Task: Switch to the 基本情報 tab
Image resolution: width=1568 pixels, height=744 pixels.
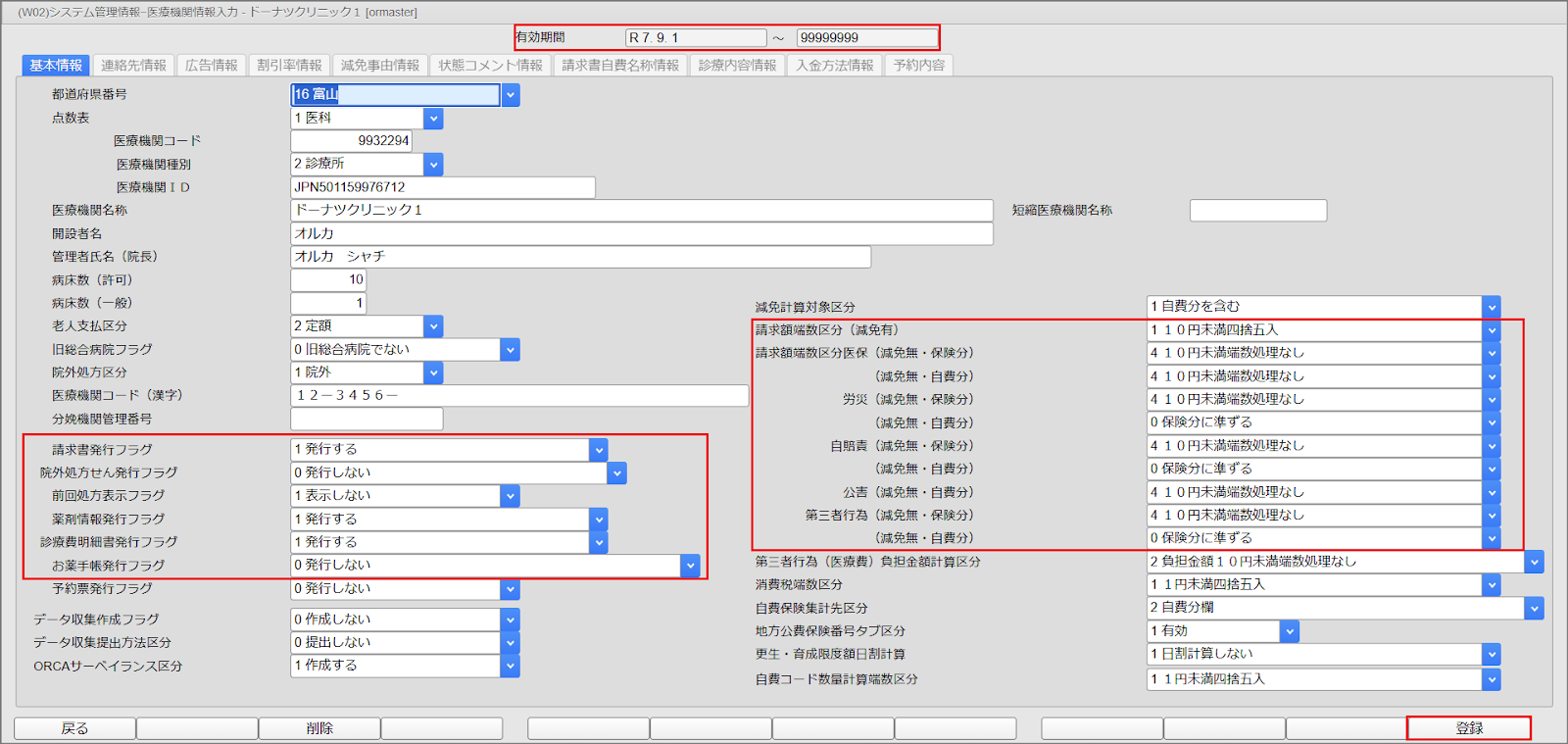Action: 56,66
